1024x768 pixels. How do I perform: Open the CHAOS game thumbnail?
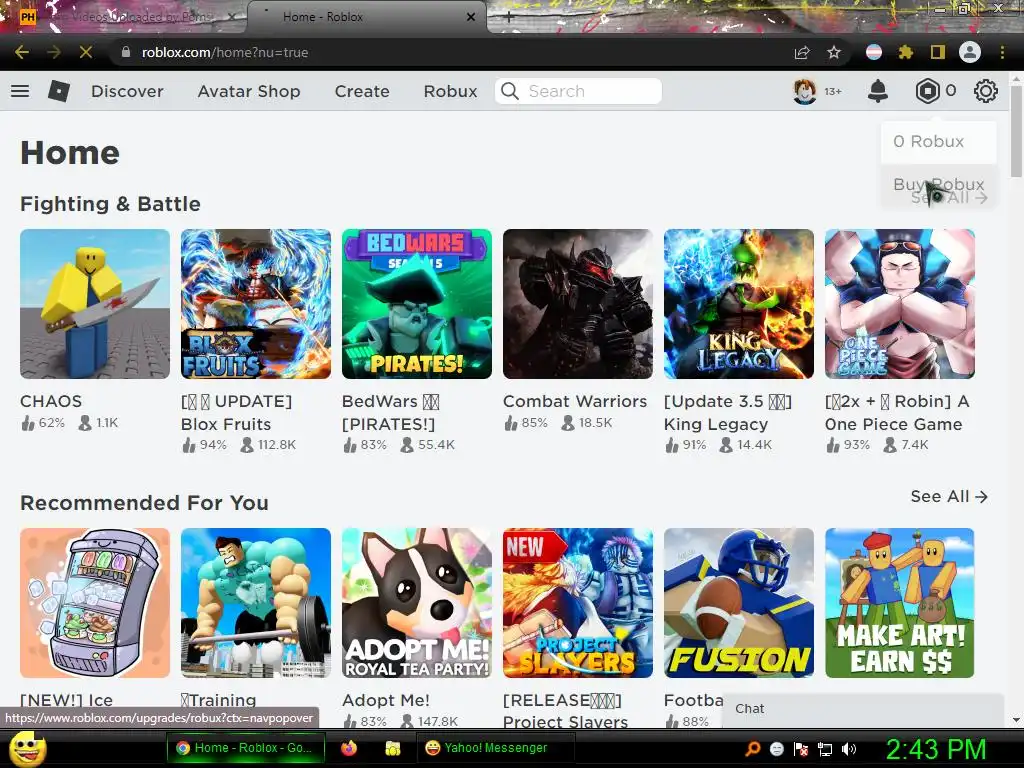click(x=95, y=304)
